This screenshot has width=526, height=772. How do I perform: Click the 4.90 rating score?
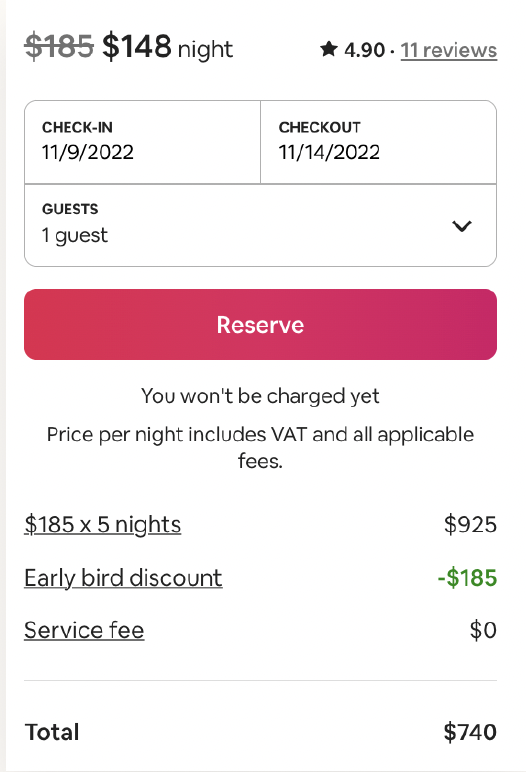[x=364, y=50]
